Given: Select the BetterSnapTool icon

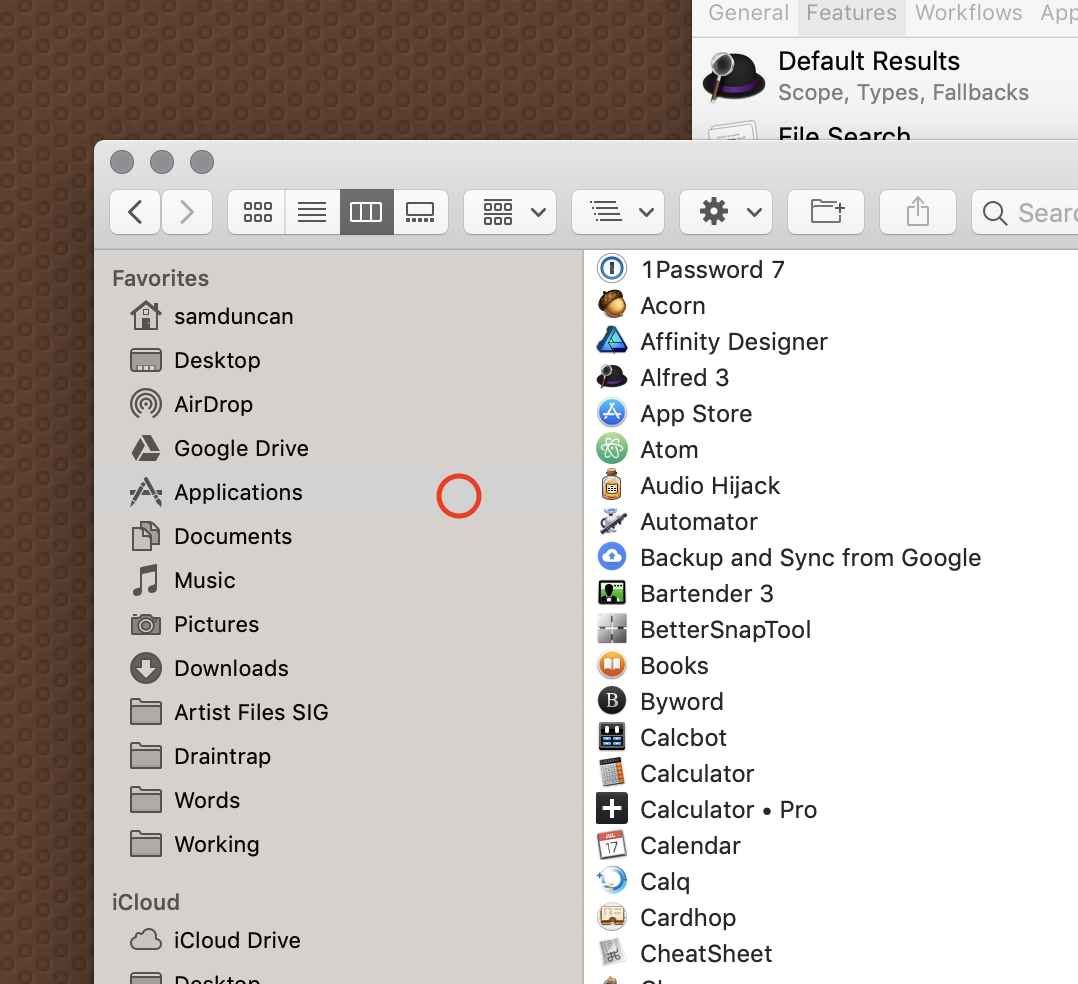Looking at the screenshot, I should tap(612, 629).
